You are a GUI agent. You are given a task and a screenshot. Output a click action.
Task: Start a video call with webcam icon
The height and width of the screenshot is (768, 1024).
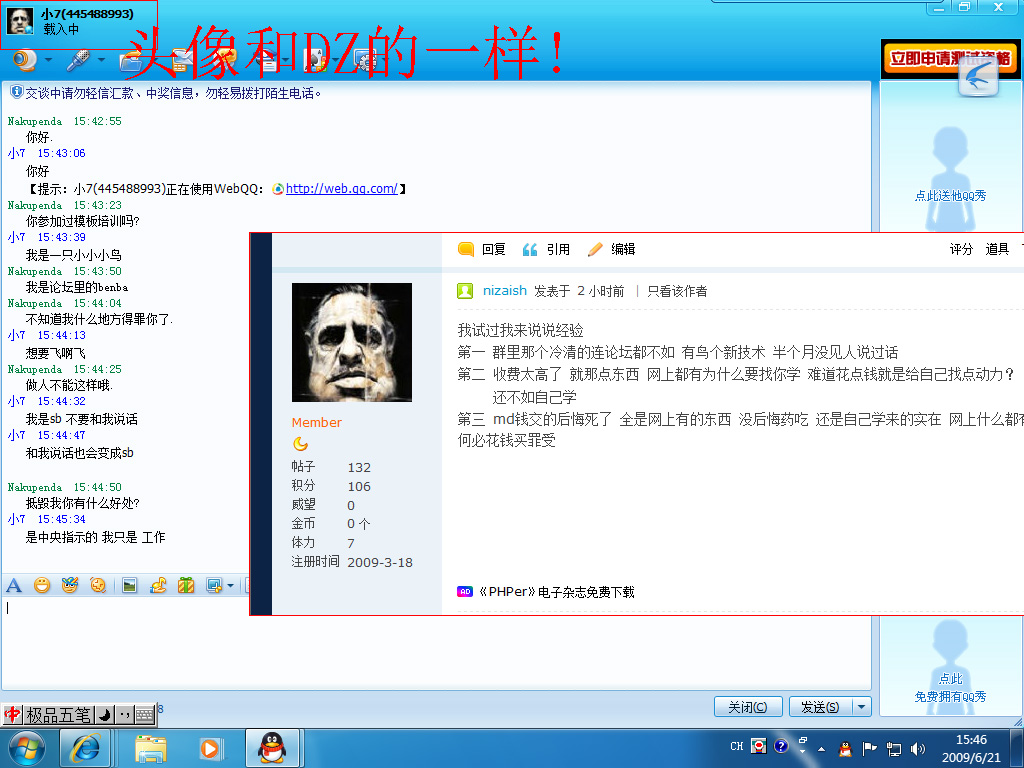point(25,60)
